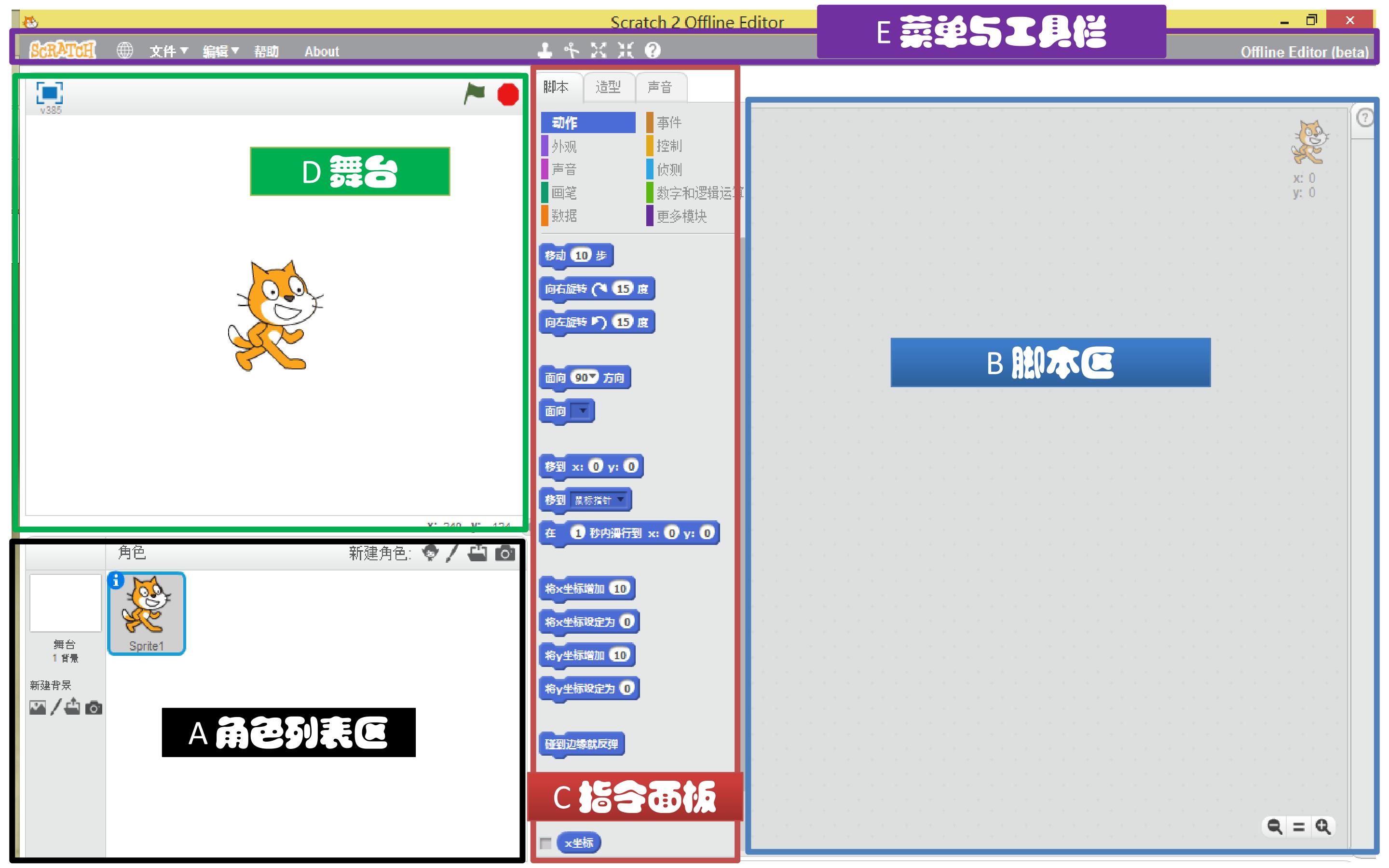The height and width of the screenshot is (868, 1389).
Task: Switch to the 造型 tab
Action: click(x=608, y=87)
